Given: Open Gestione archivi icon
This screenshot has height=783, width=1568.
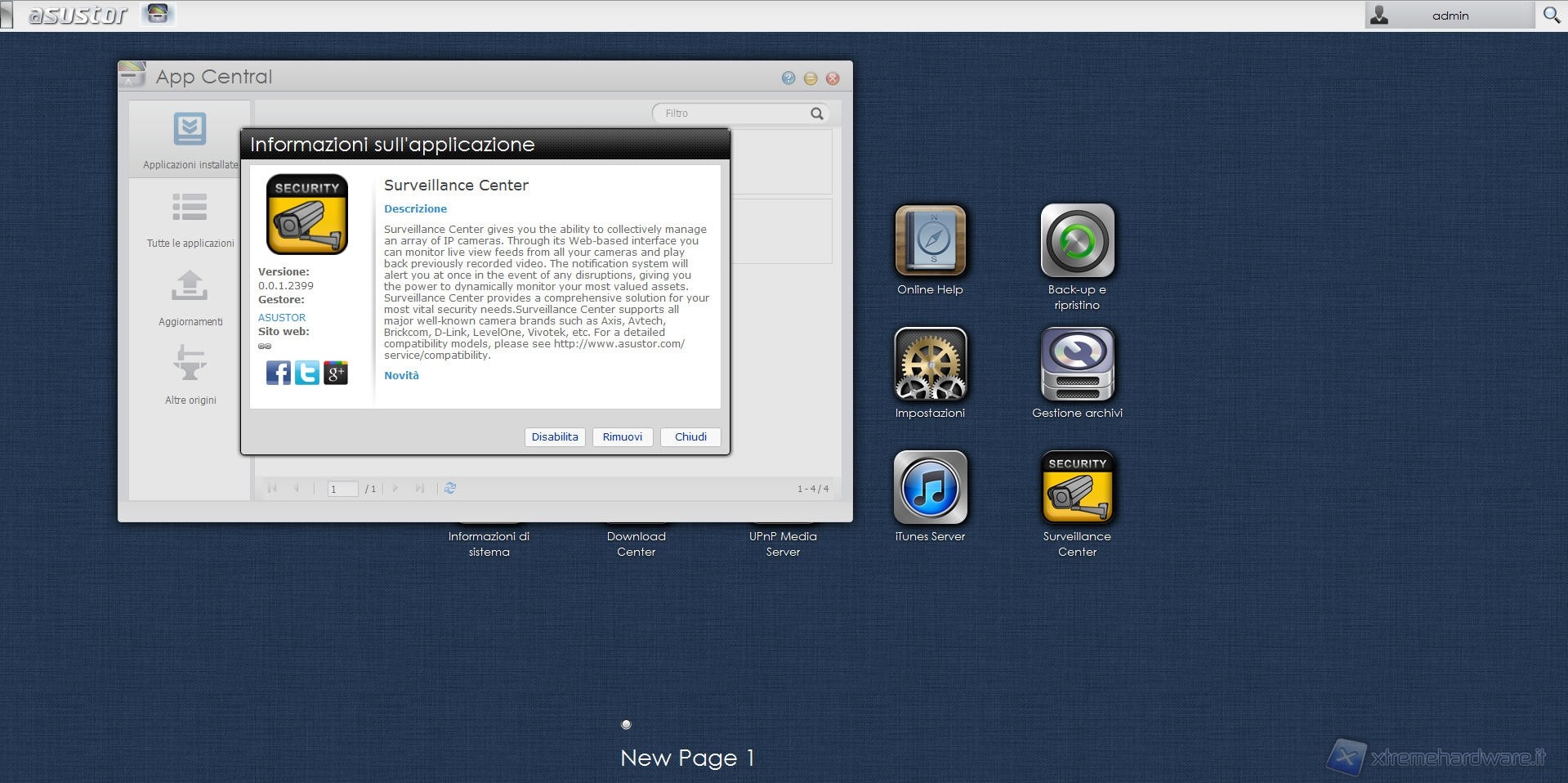Looking at the screenshot, I should [x=1077, y=365].
